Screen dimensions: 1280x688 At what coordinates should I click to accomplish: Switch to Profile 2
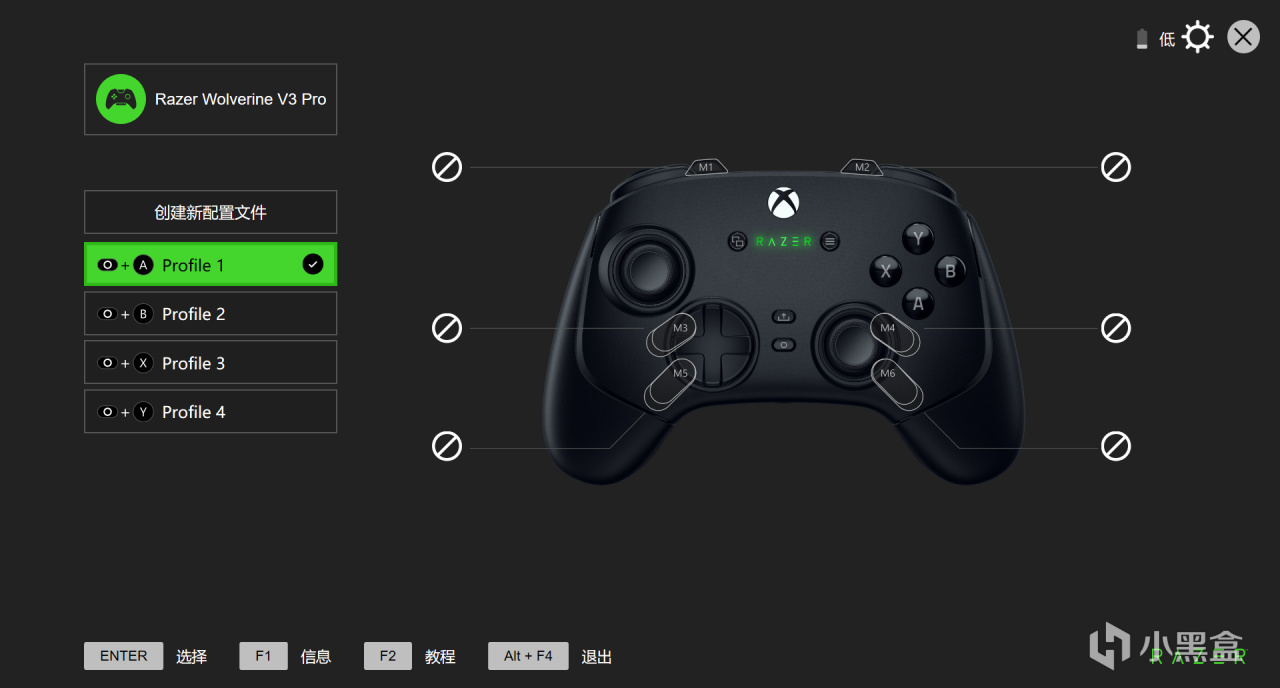click(211, 314)
